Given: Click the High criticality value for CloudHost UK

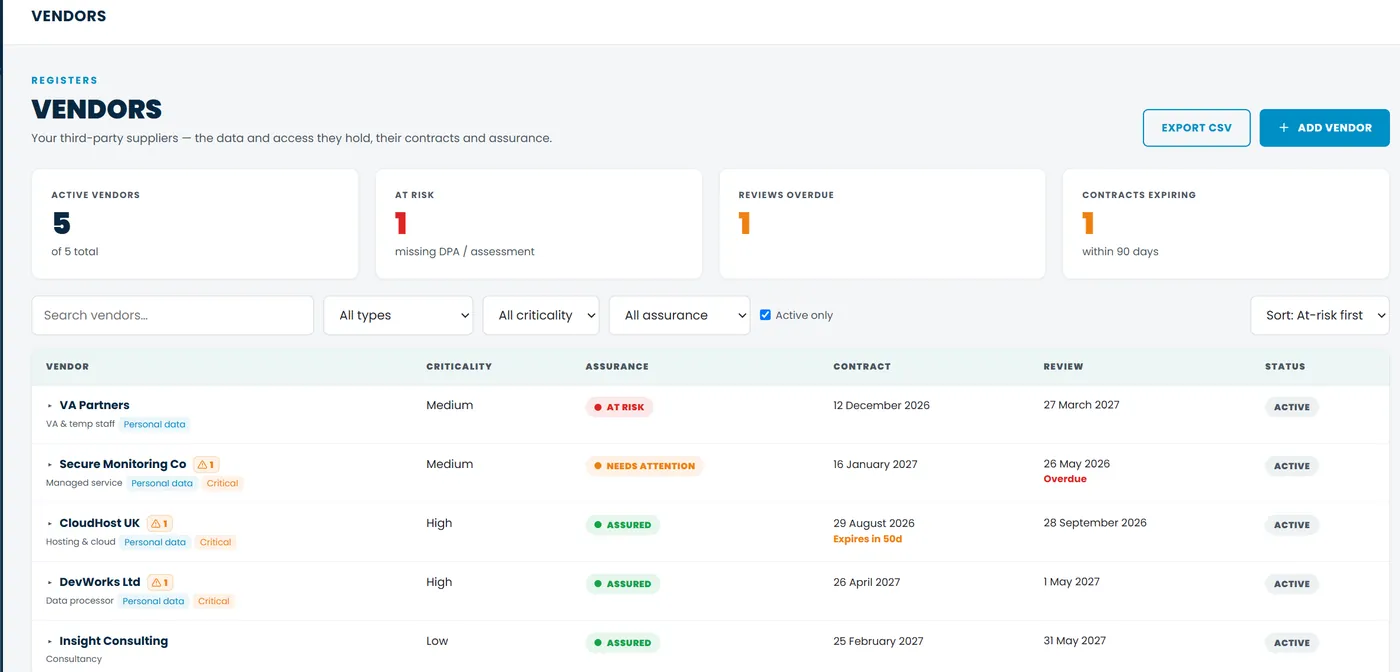Looking at the screenshot, I should pos(439,523).
